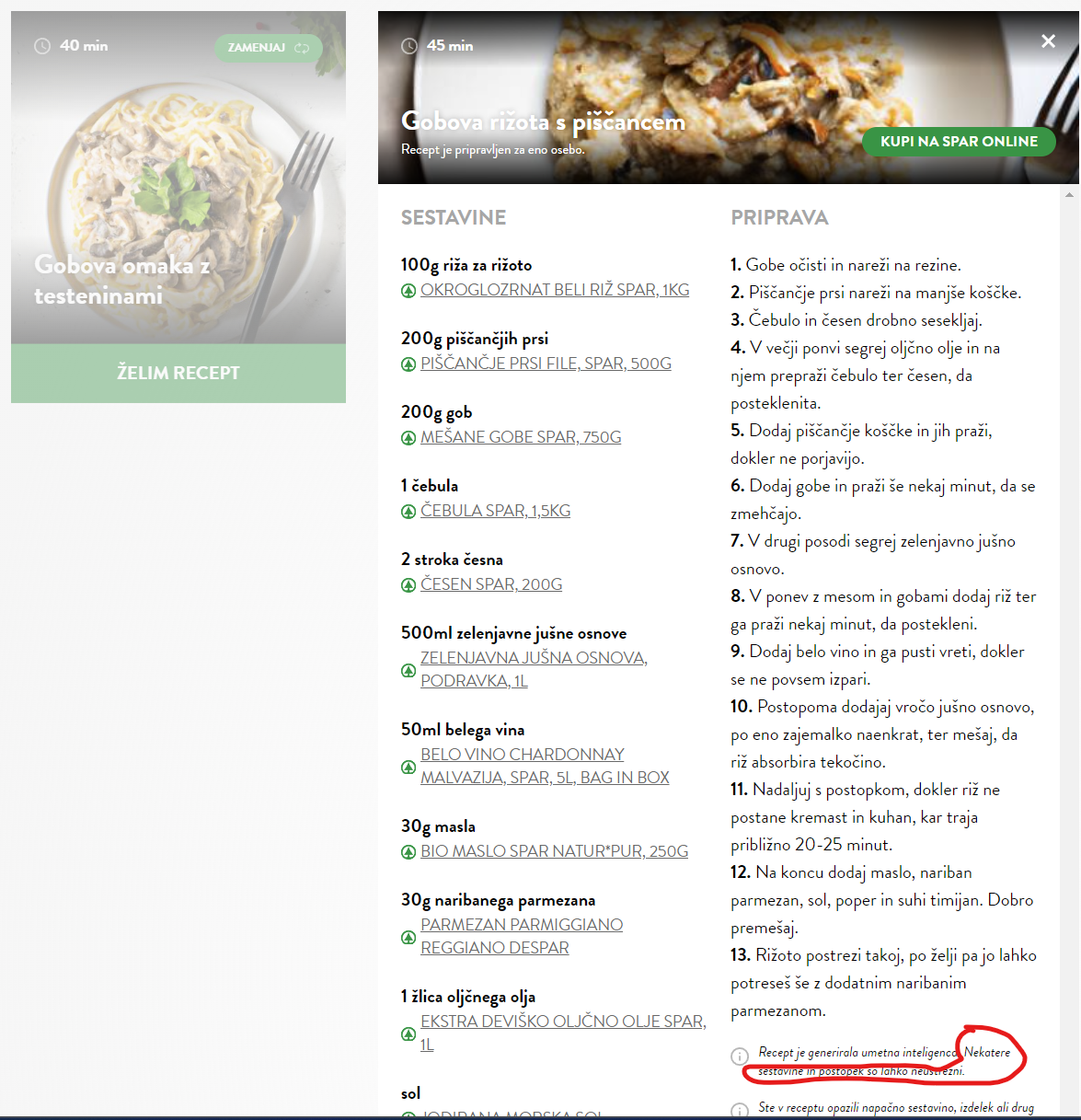Screen dimensions: 1081x1120
Task: Click the clock icon next to 45 min
Action: coord(409,46)
